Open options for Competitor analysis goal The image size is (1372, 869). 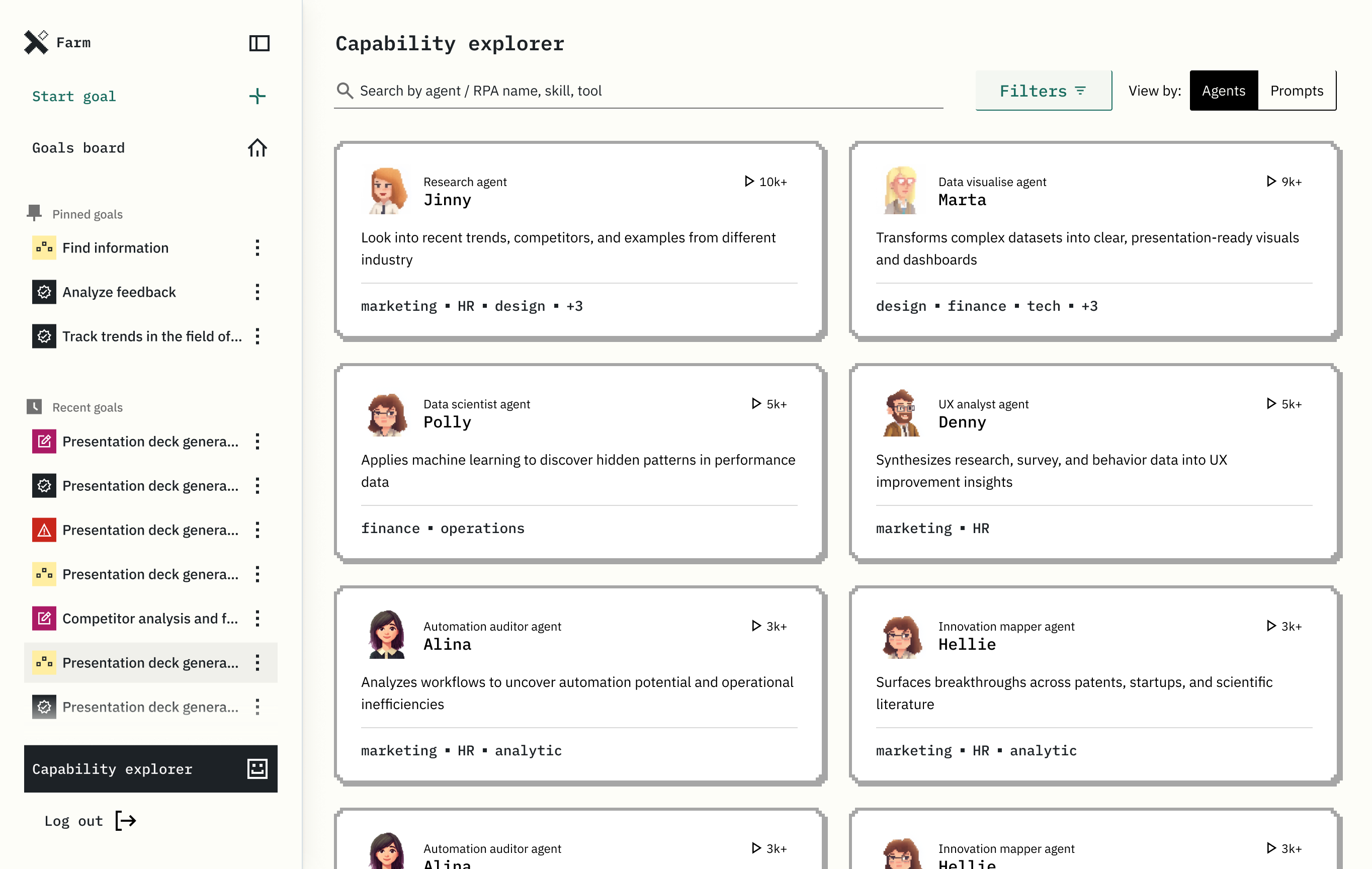[258, 618]
